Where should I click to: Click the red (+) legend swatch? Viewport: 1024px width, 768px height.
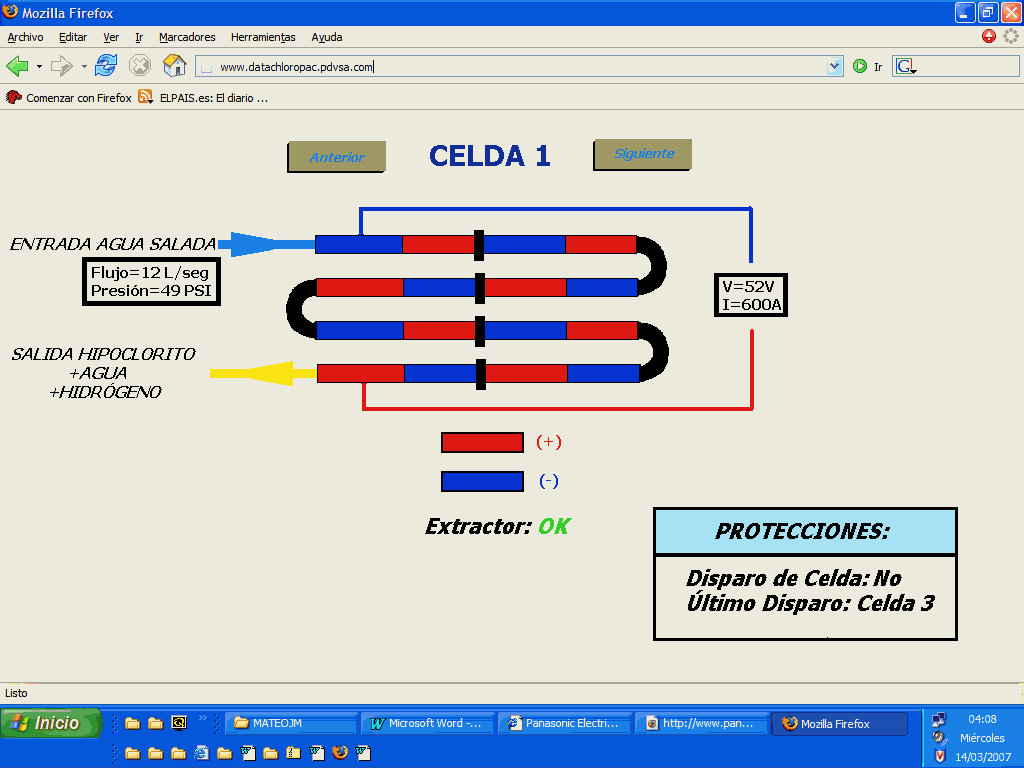tap(482, 442)
